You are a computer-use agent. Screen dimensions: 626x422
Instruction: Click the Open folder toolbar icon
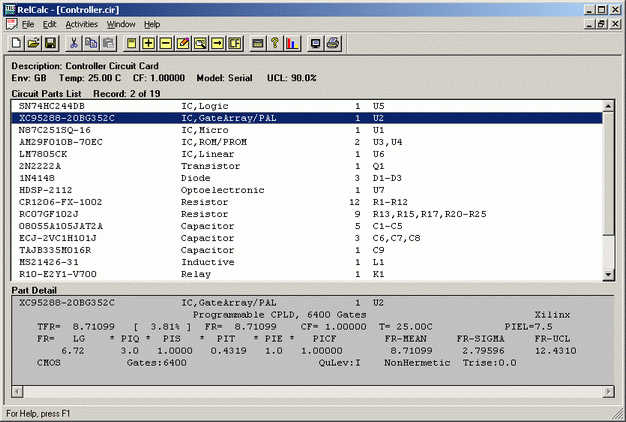pyautogui.click(x=33, y=43)
